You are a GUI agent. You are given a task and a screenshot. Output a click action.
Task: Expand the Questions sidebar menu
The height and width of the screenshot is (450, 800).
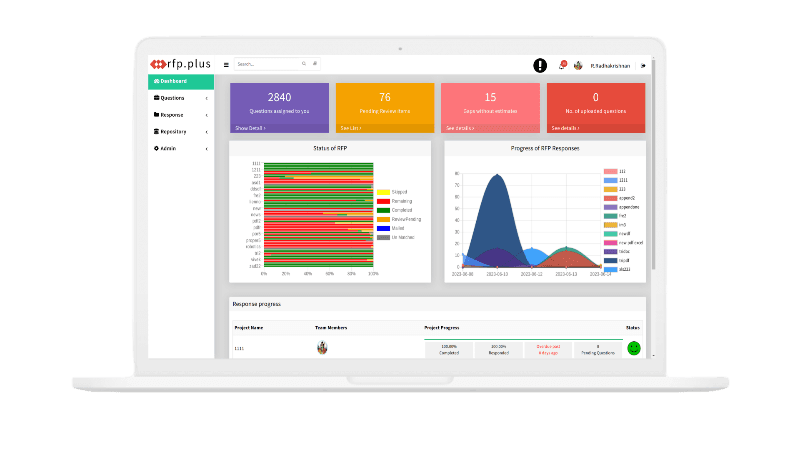(180, 98)
